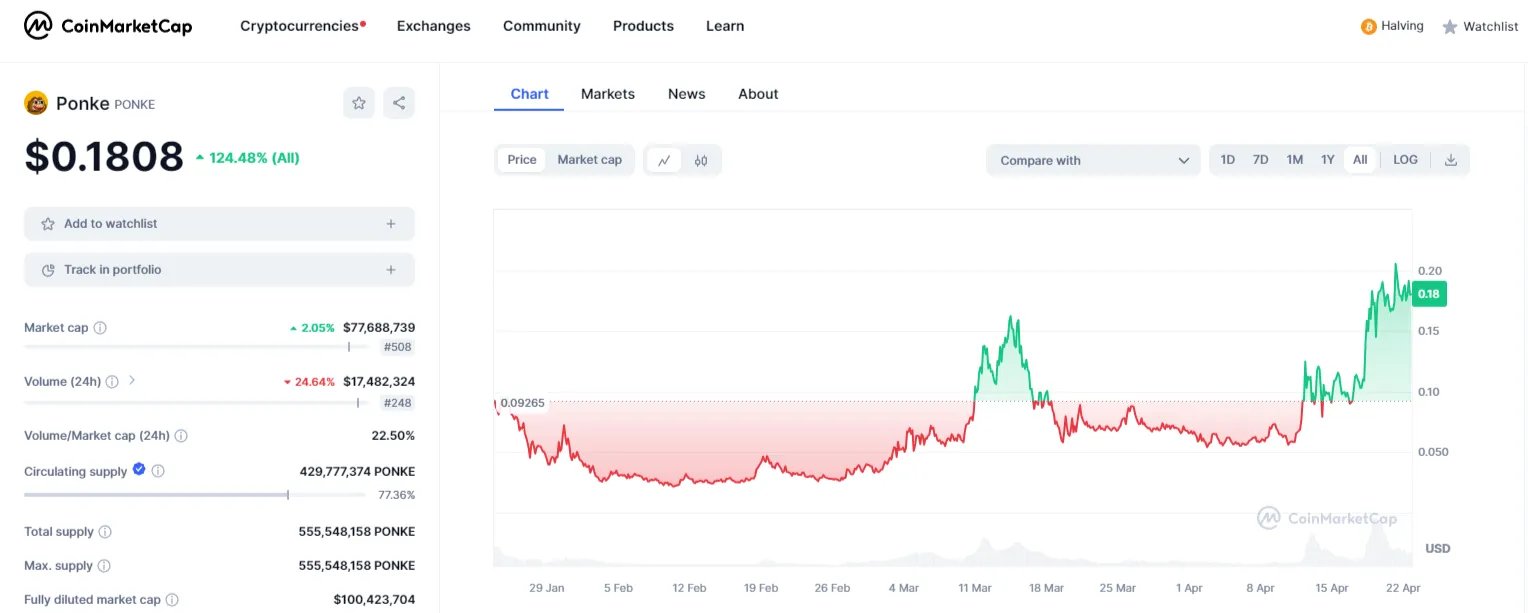Click Track in portfolio button
The height and width of the screenshot is (613, 1528).
click(219, 270)
